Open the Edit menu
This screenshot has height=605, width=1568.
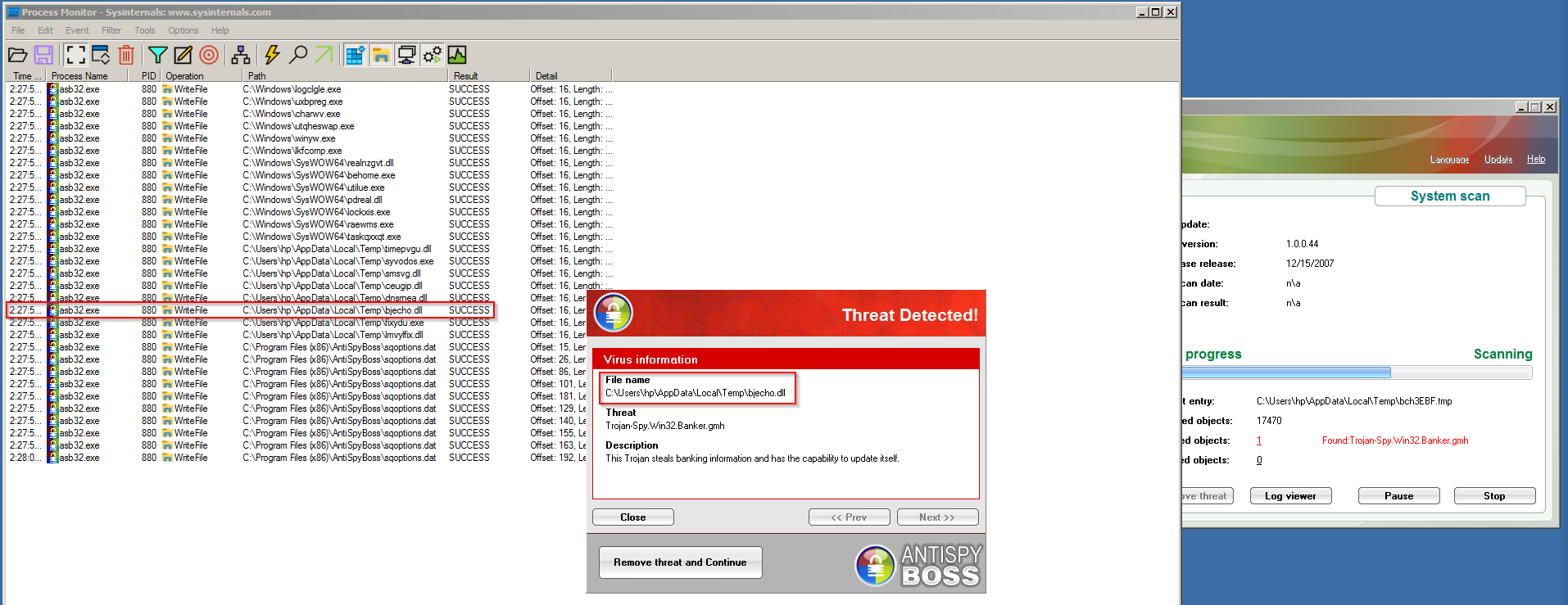(x=45, y=30)
